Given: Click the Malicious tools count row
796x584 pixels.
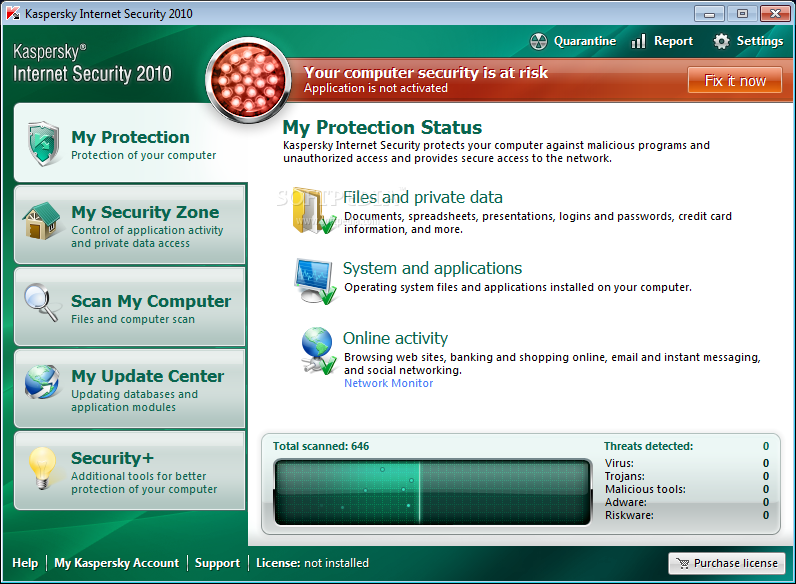Looking at the screenshot, I should point(686,489).
